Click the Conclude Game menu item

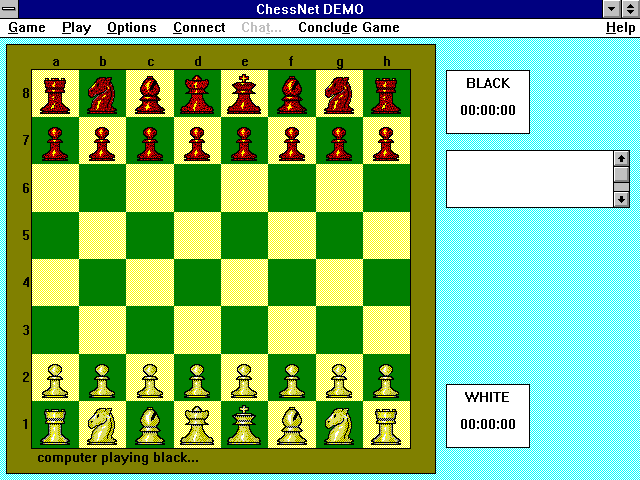tap(349, 28)
